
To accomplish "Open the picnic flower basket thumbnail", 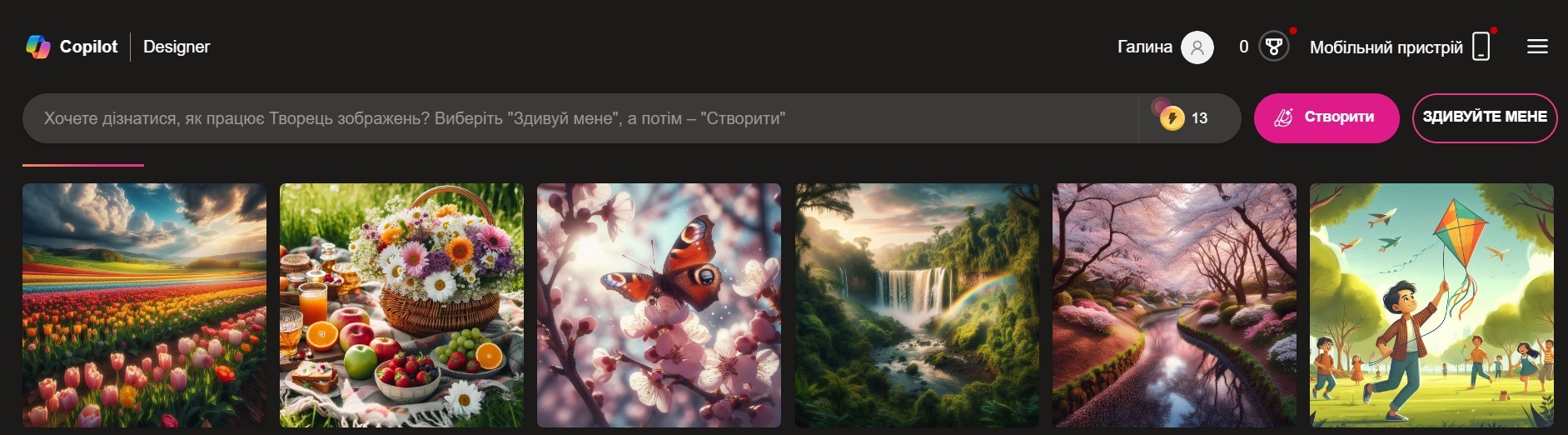I will tap(401, 305).
